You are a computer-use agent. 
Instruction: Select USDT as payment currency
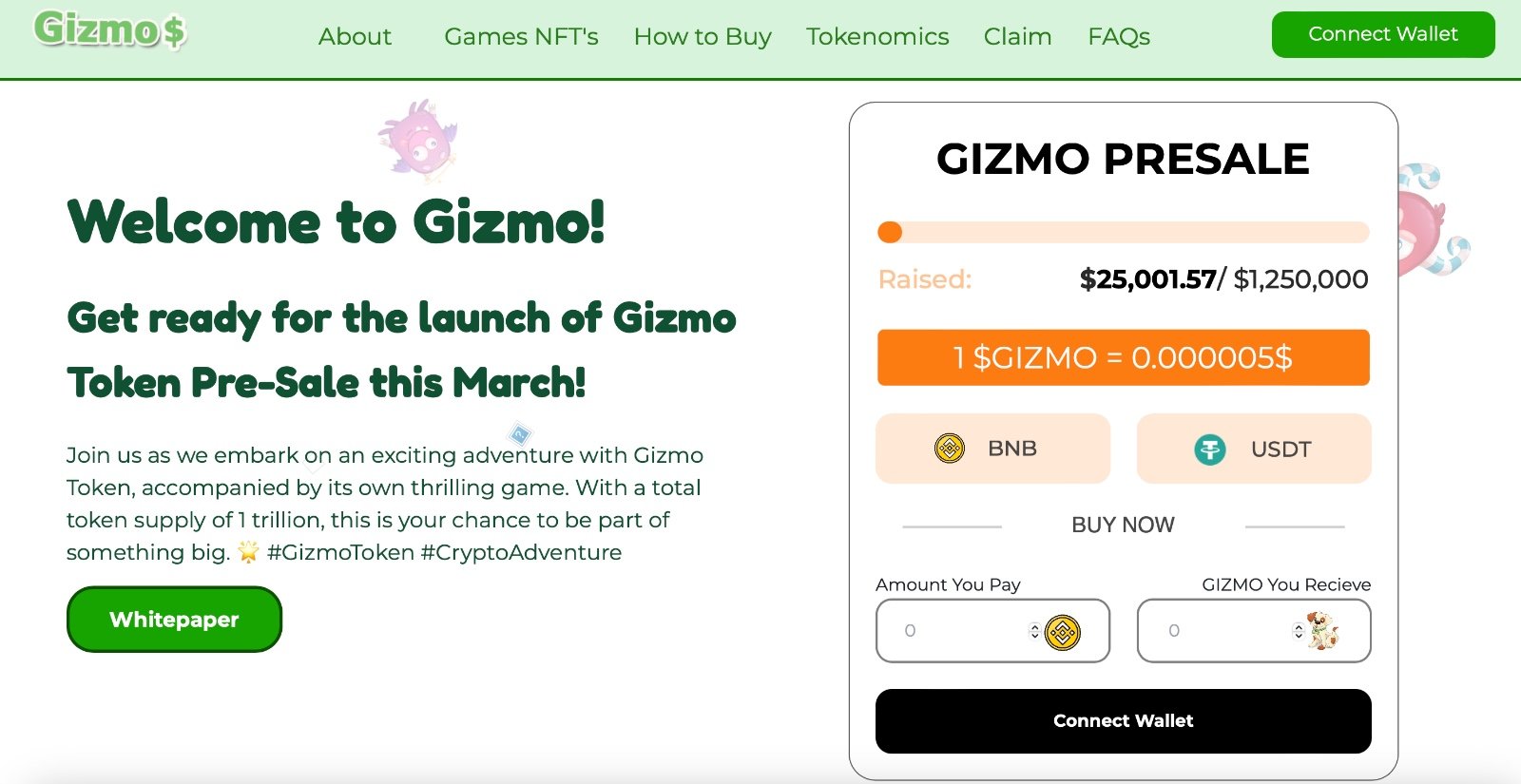pos(1254,449)
